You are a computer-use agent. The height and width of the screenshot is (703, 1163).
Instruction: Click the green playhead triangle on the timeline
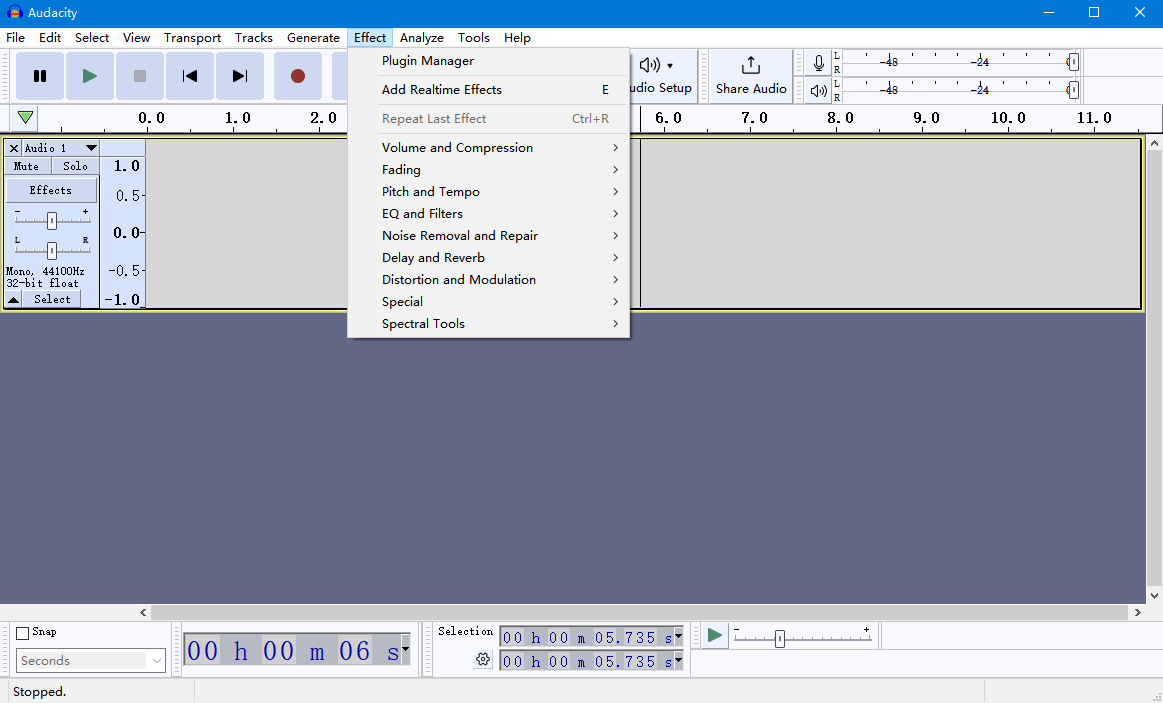coord(25,117)
